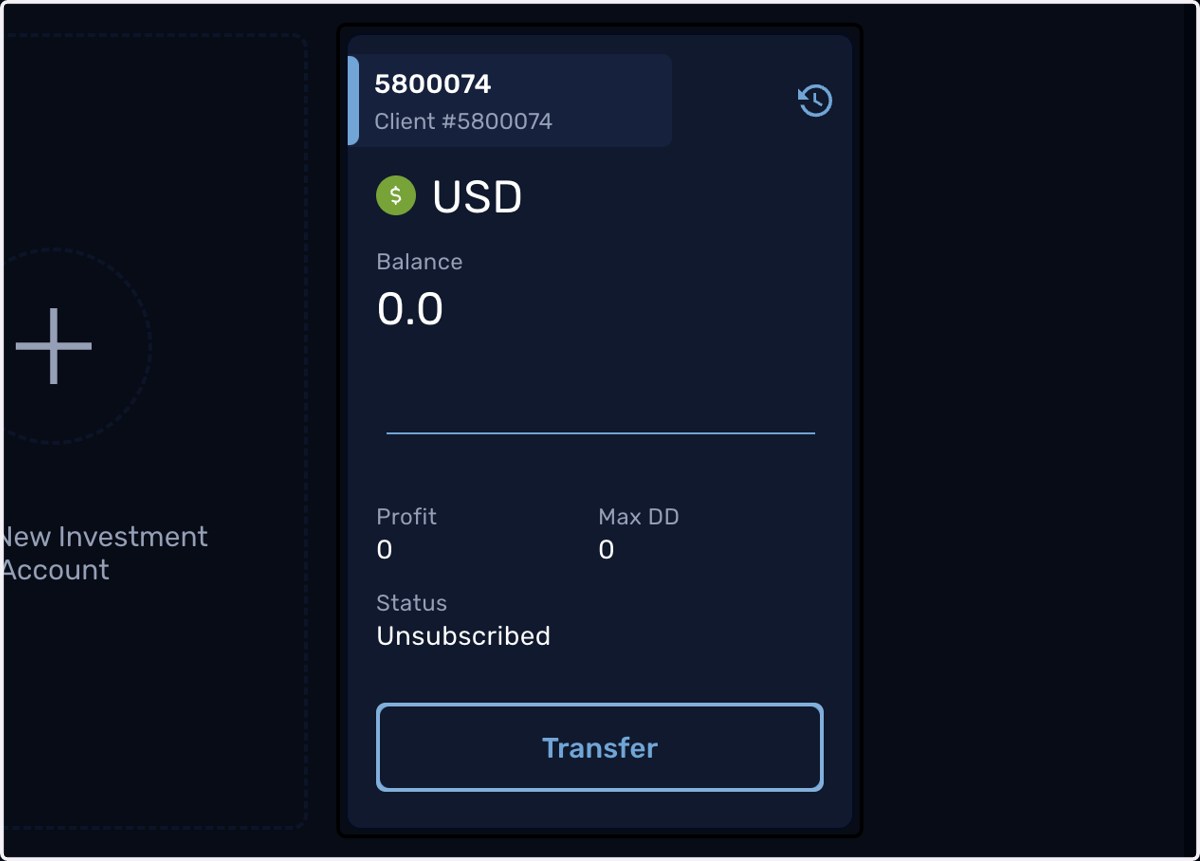The width and height of the screenshot is (1200, 861).
Task: Click the Status label
Action: point(411,603)
